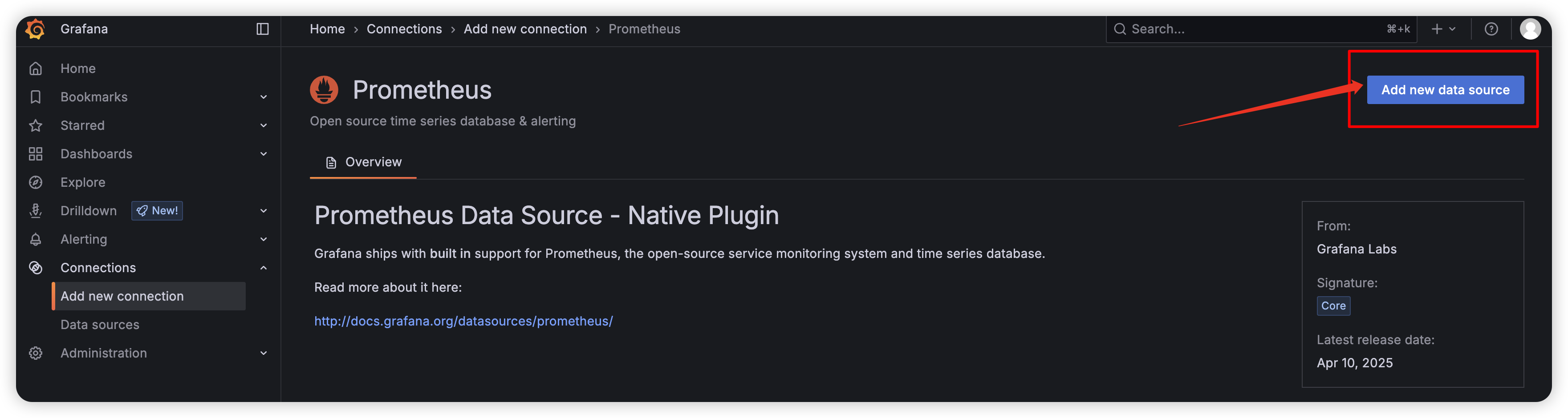Switch to the Overview tab

(x=363, y=162)
